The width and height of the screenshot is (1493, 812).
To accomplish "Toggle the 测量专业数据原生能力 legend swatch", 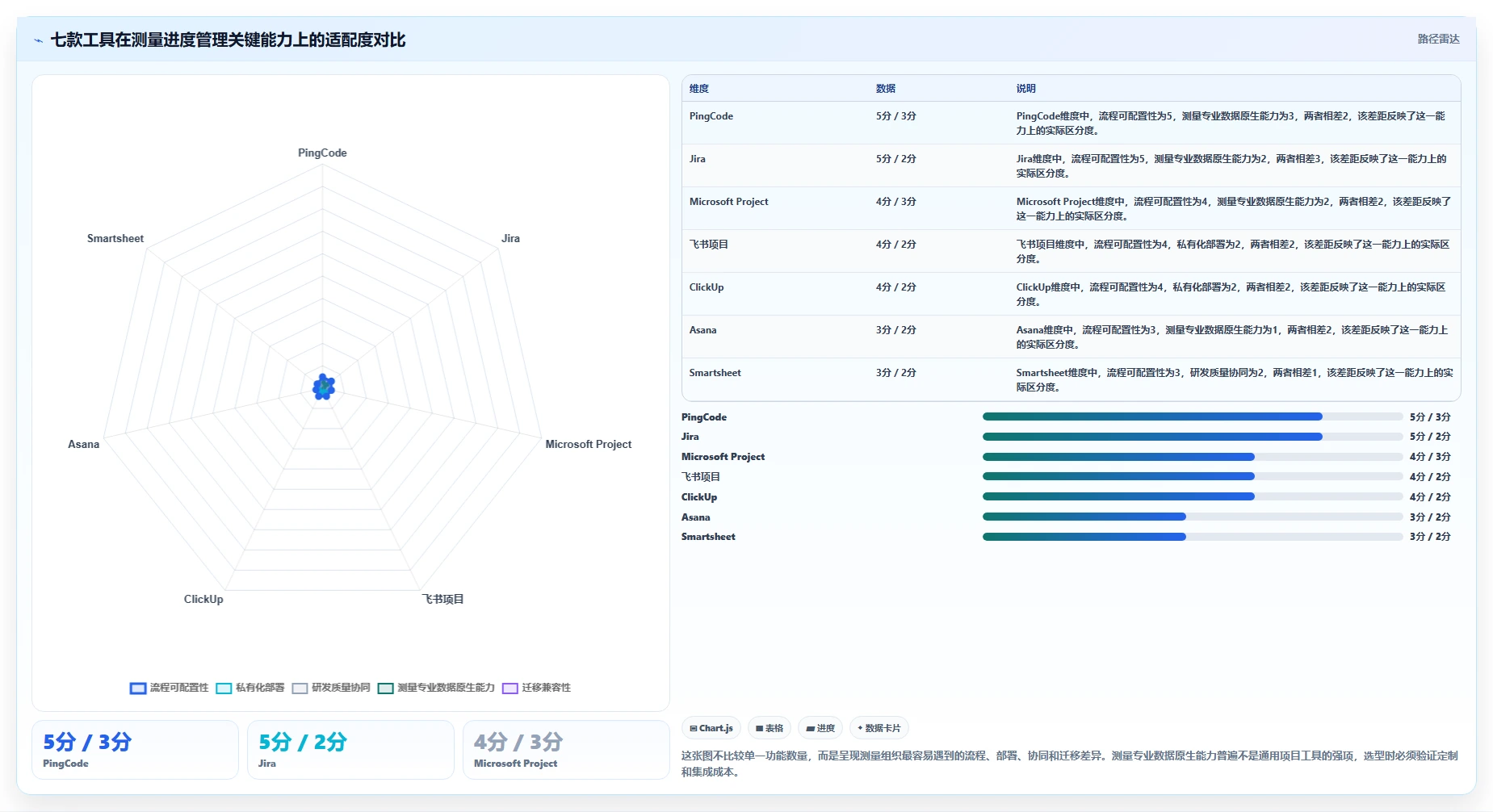I will tap(386, 689).
